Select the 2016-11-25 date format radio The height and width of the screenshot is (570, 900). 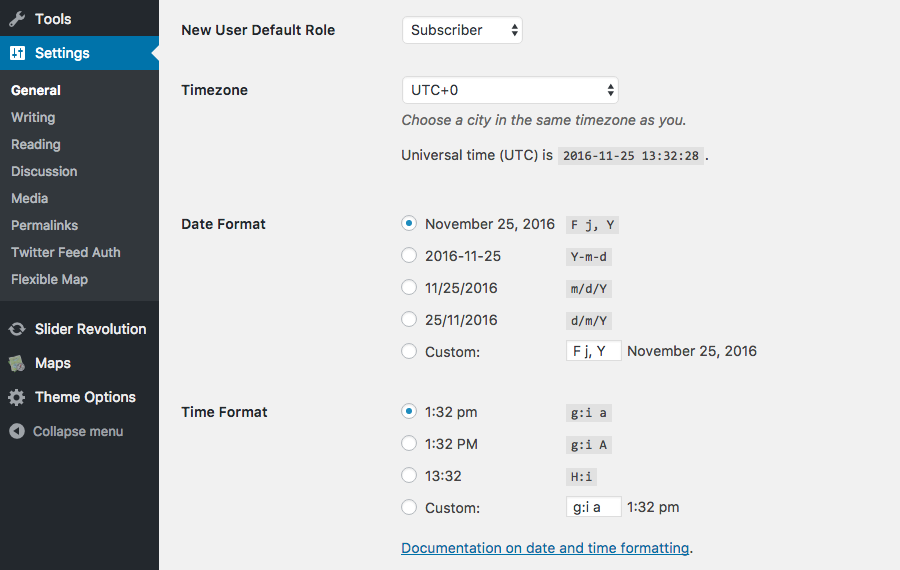[x=409, y=255]
